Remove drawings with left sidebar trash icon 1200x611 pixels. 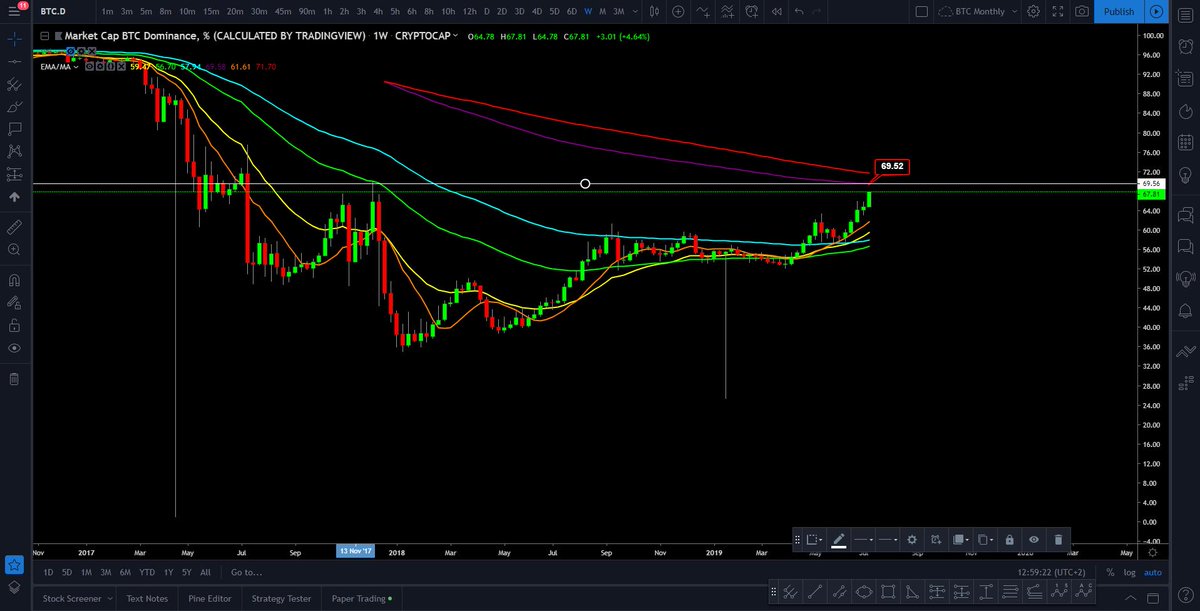(x=14, y=379)
